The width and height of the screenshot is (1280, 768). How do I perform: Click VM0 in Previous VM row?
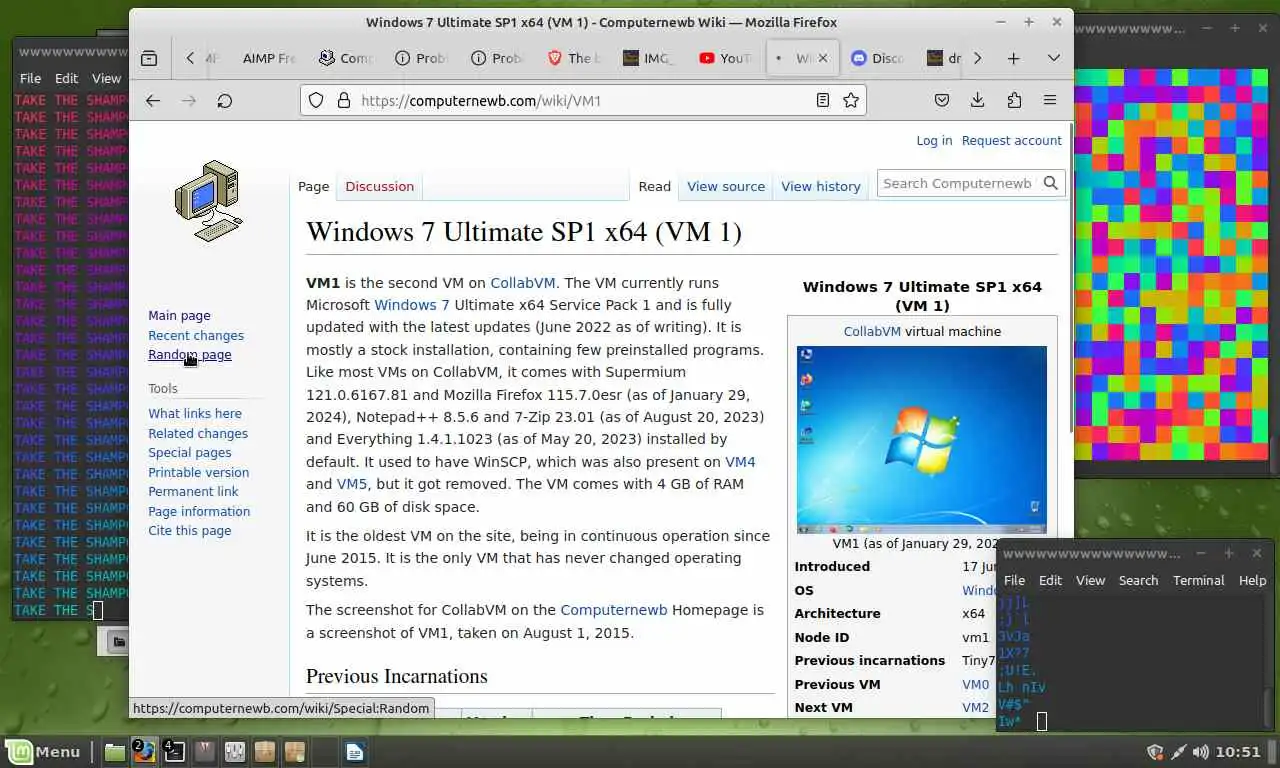click(975, 684)
